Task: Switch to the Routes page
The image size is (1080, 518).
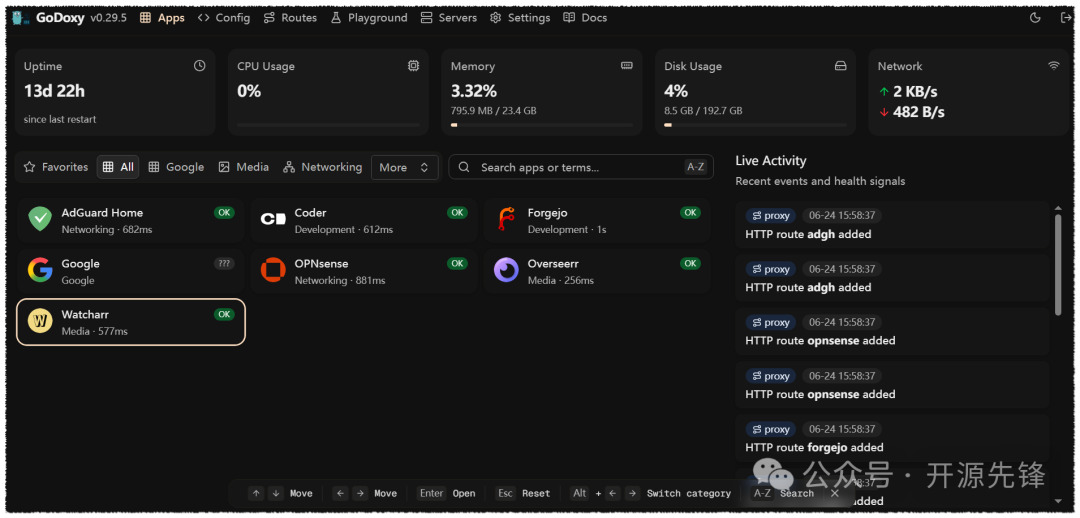Action: pyautogui.click(x=290, y=18)
